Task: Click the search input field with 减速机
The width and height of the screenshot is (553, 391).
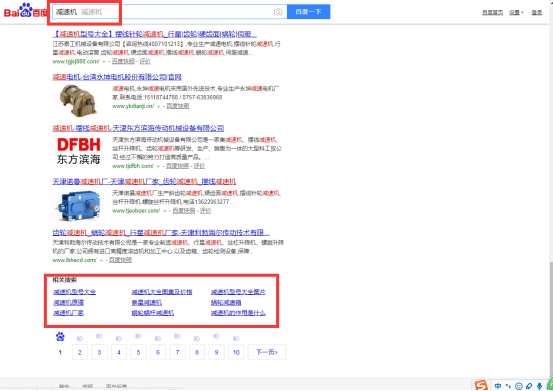Action: pyautogui.click(x=170, y=12)
